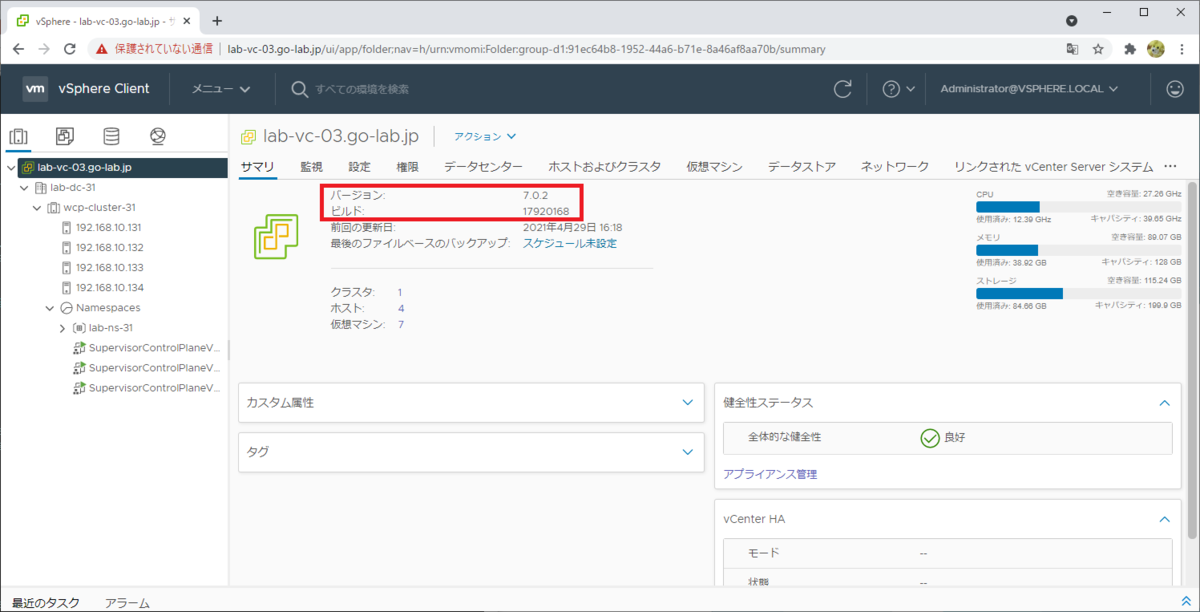Expand the lab-ns-31 namespace
The height and width of the screenshot is (612, 1200).
point(62,327)
